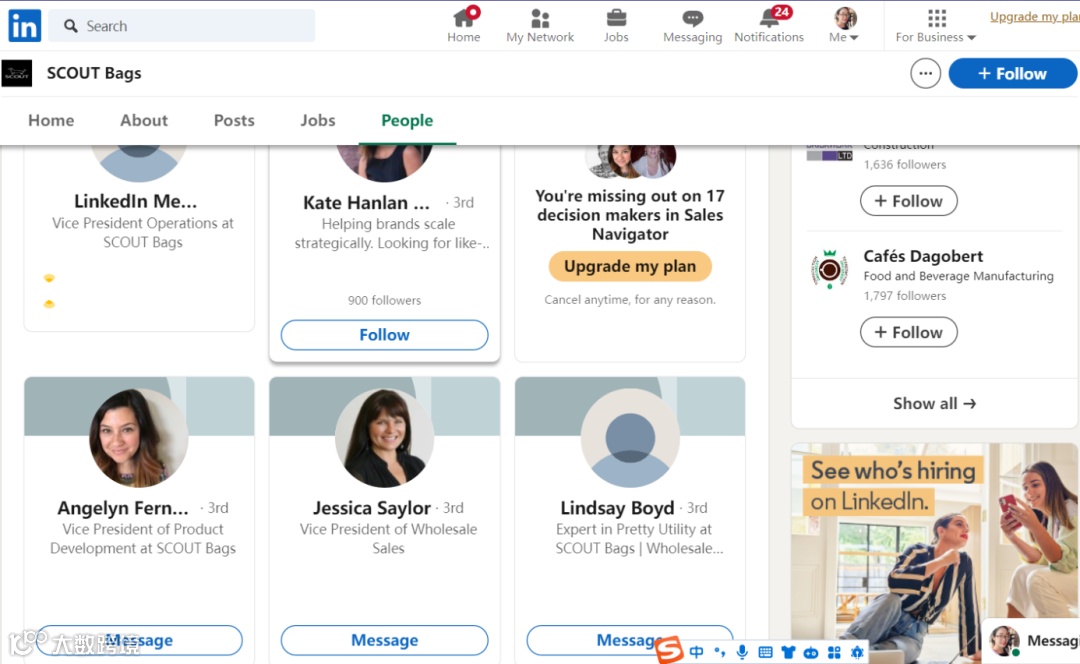Activate the IME voice input microphone
The image size is (1080, 664).
[x=742, y=652]
